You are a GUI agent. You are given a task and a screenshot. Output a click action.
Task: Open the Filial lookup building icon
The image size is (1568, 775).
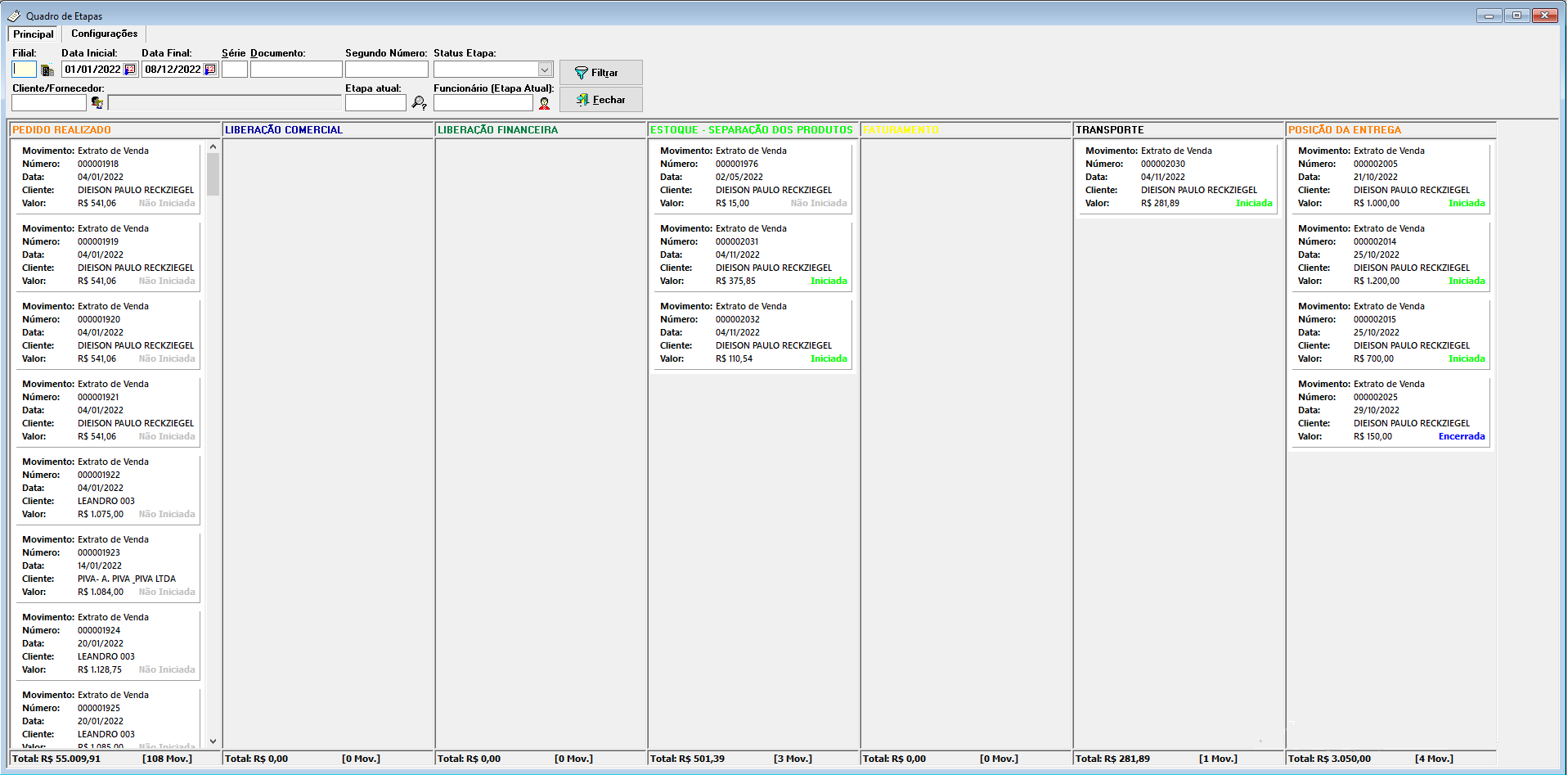[x=47, y=70]
